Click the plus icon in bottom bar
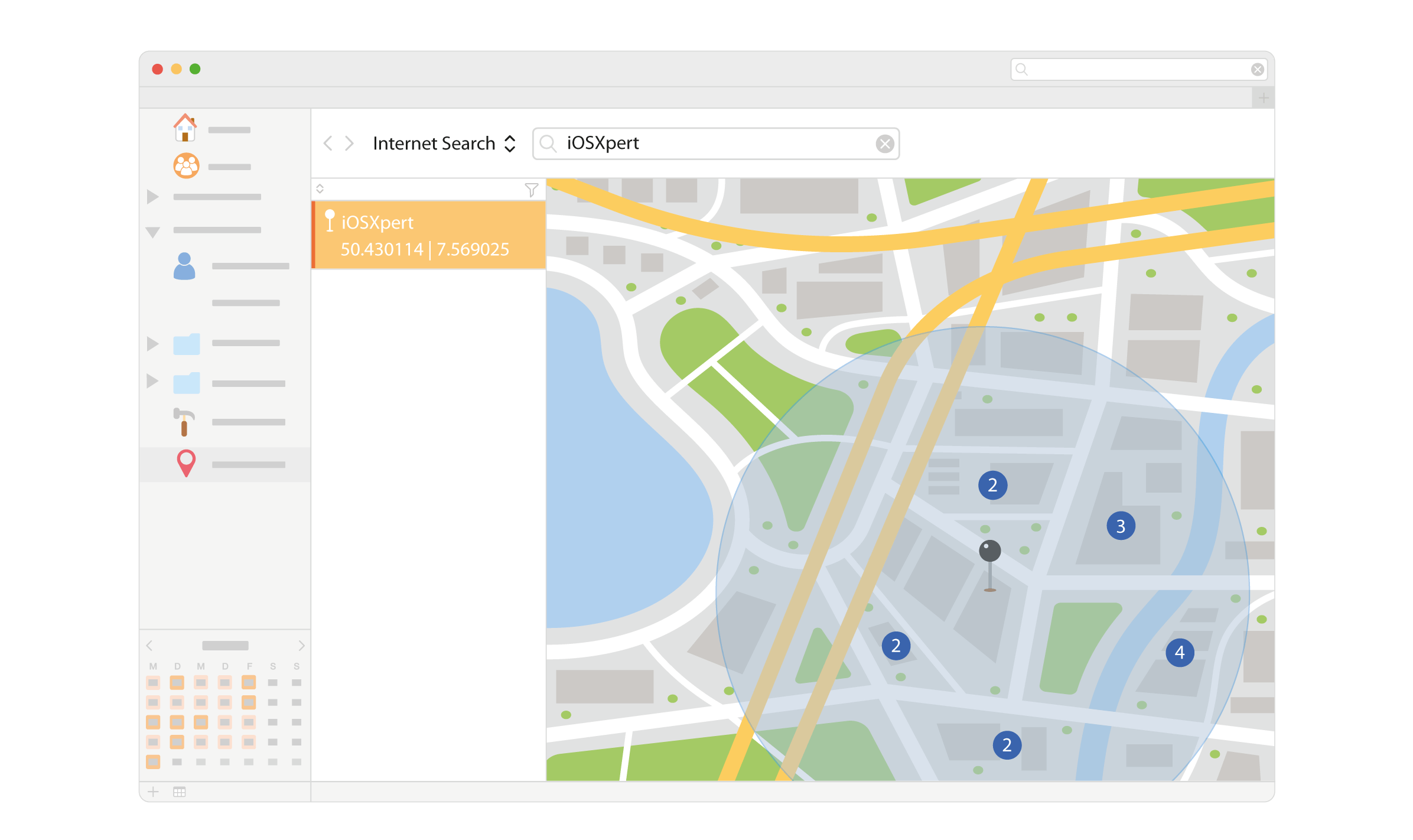1413x840 pixels. (x=153, y=792)
